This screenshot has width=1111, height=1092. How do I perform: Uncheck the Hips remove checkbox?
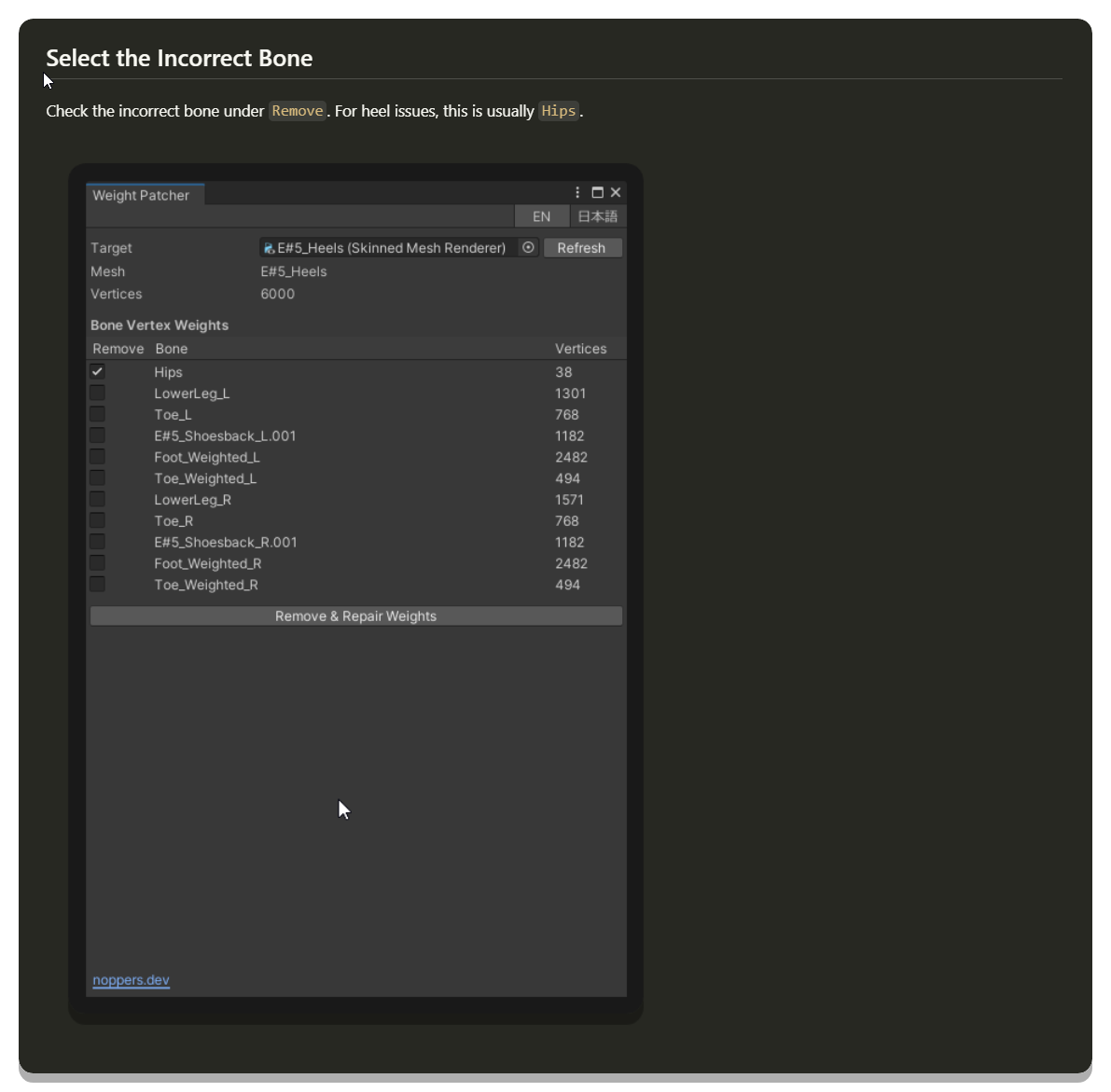[x=97, y=372]
